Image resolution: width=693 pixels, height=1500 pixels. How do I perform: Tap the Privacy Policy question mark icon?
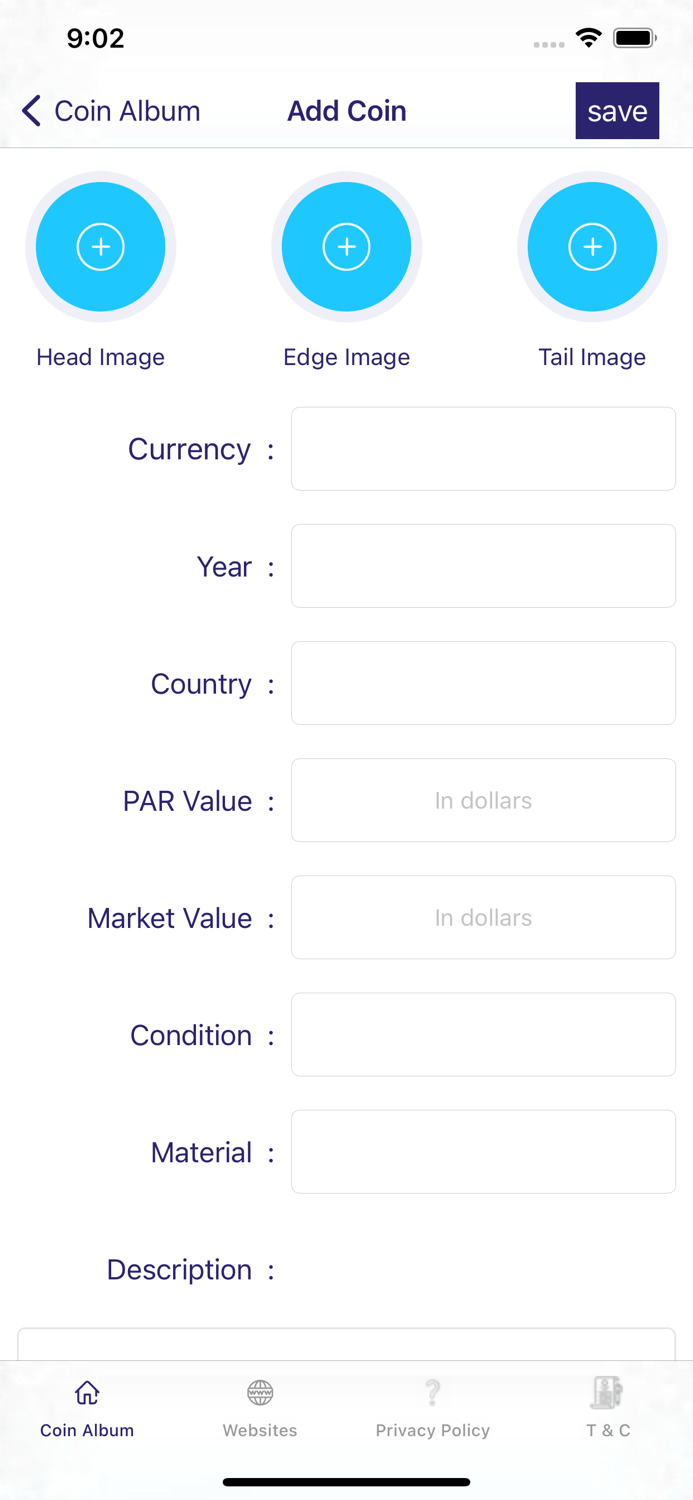coord(432,1392)
